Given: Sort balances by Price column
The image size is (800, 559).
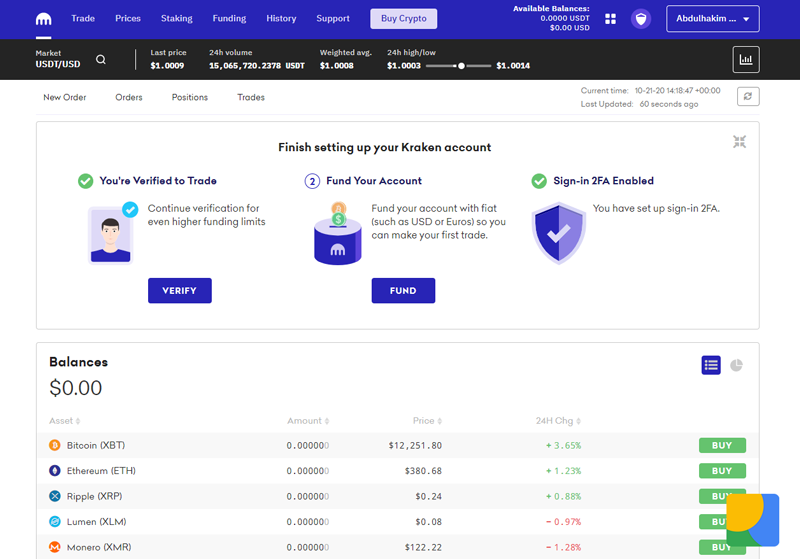Looking at the screenshot, I should tap(428, 421).
